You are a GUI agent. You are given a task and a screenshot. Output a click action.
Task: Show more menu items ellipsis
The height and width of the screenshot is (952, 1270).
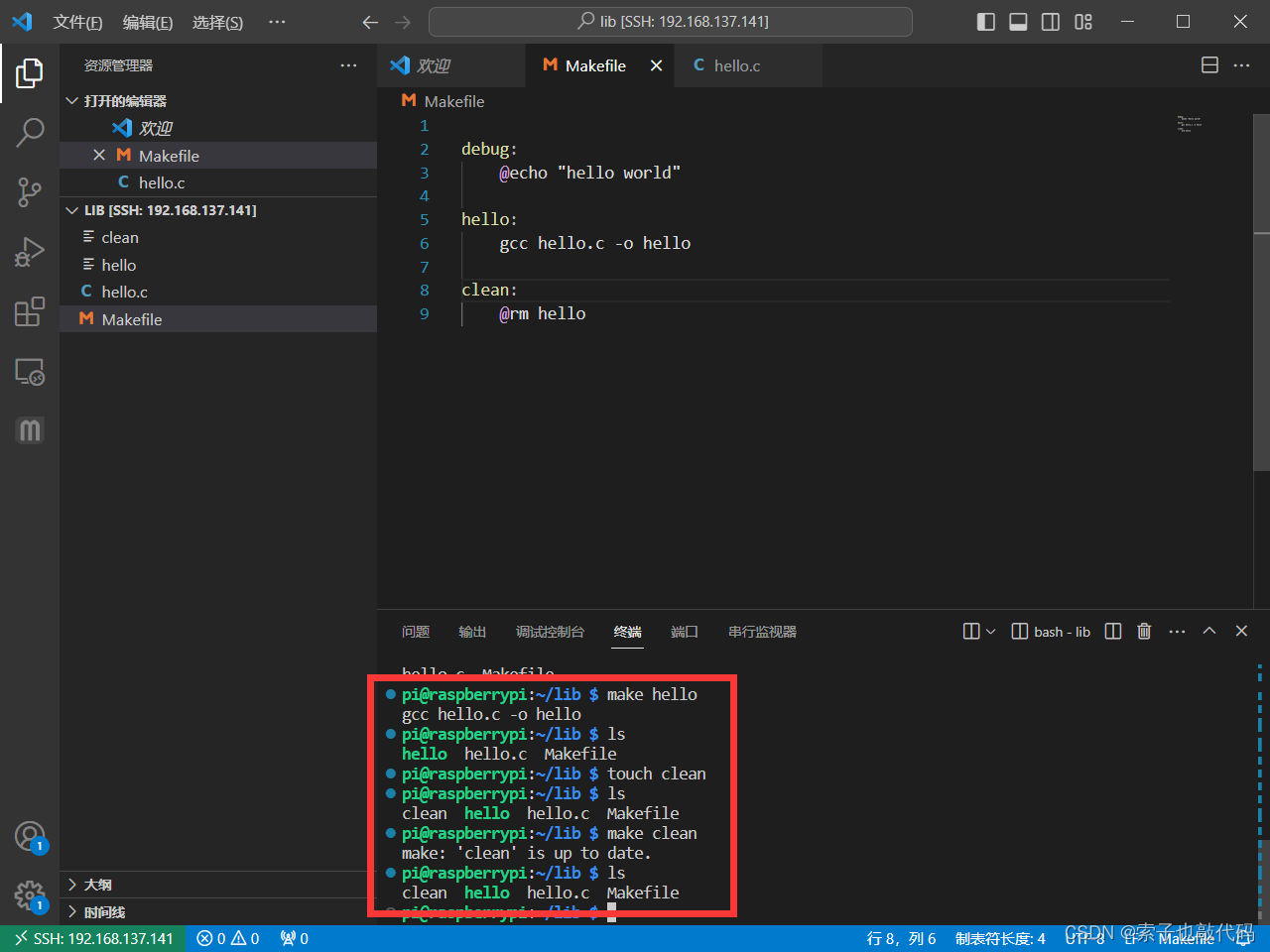277,22
